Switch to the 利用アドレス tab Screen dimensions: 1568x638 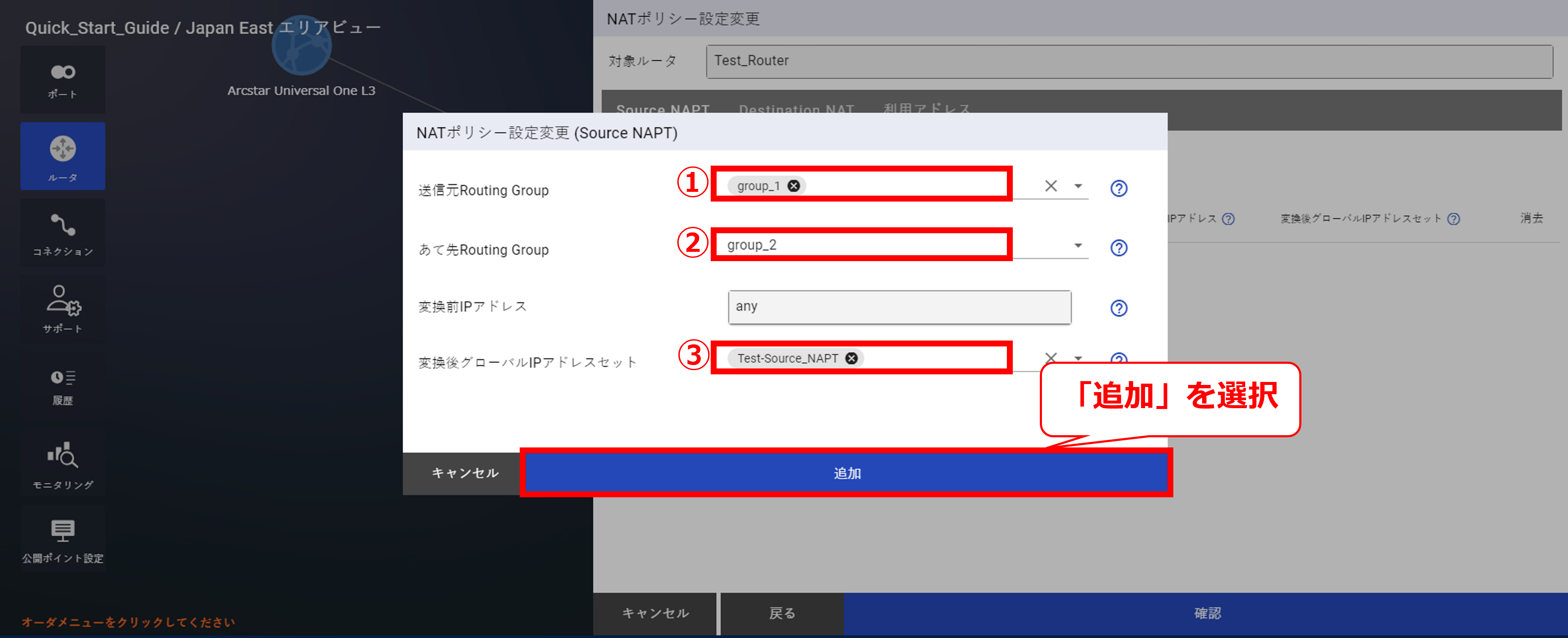click(x=927, y=109)
